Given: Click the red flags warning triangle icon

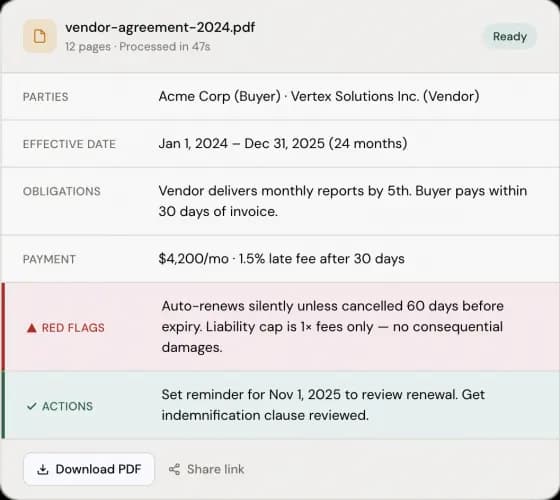Looking at the screenshot, I should click(32, 328).
